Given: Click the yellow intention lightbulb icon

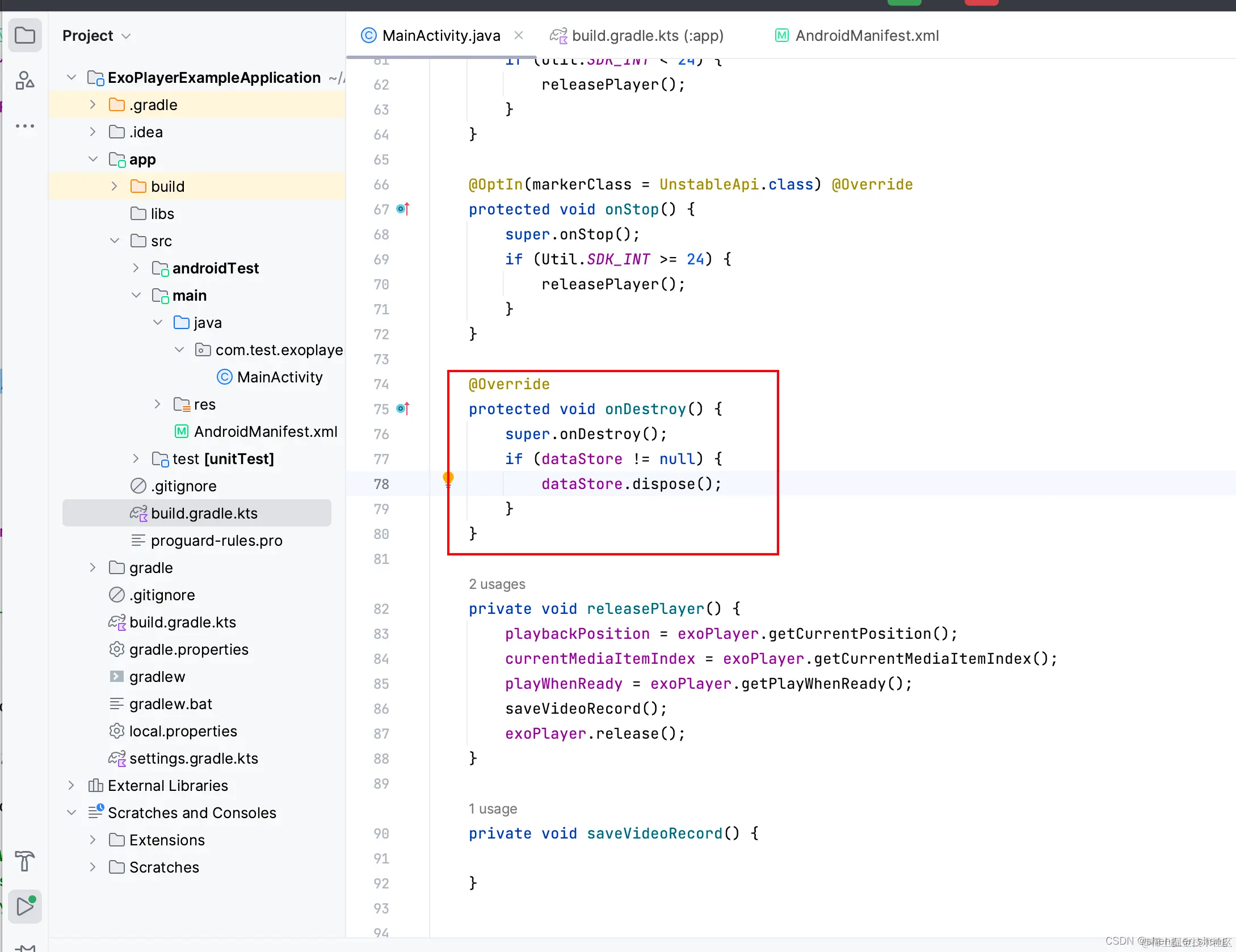Looking at the screenshot, I should (x=448, y=479).
